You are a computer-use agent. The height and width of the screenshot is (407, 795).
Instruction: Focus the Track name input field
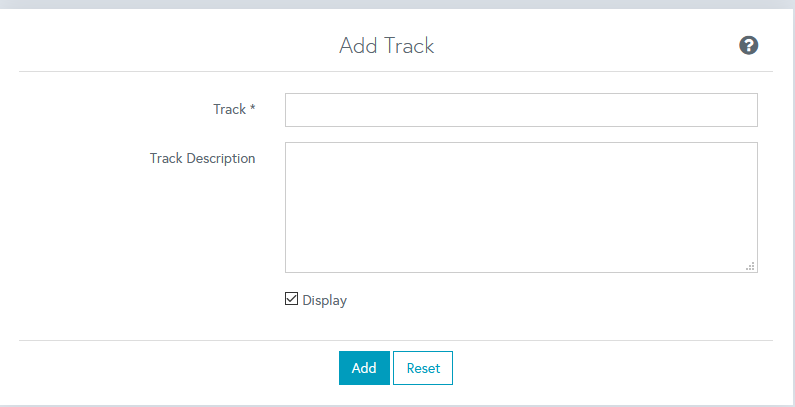pyautogui.click(x=521, y=110)
